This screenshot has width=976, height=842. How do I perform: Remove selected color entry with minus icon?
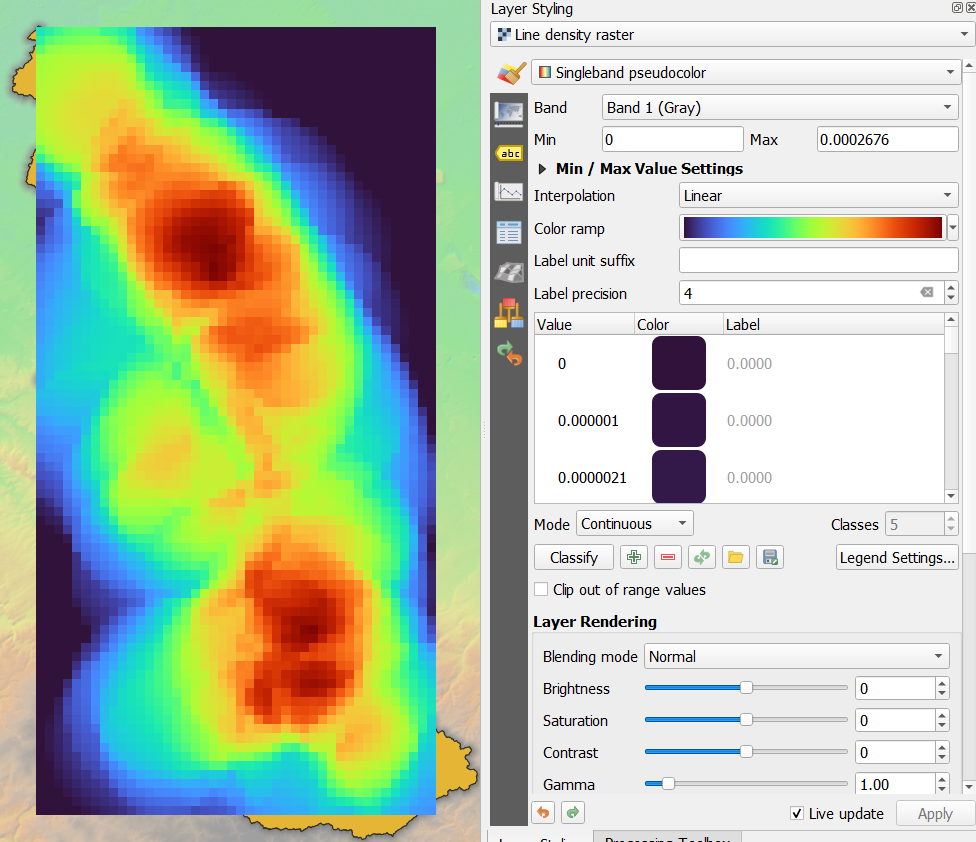click(667, 557)
